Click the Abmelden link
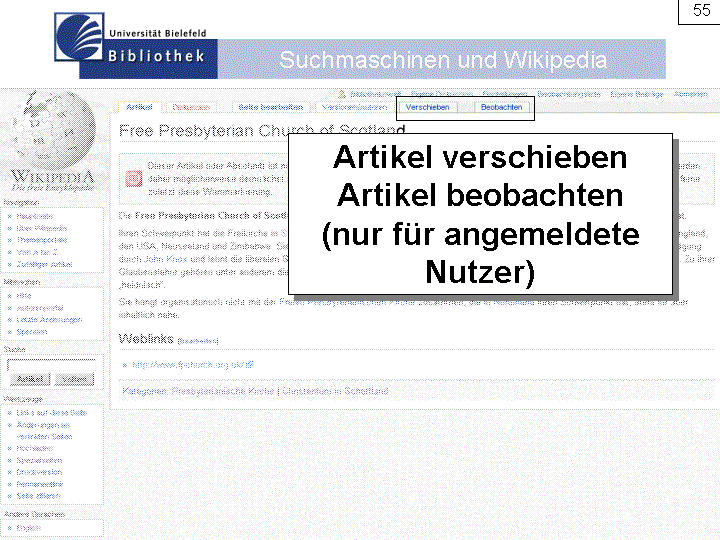Viewport: 720px width, 540px height. [x=691, y=94]
